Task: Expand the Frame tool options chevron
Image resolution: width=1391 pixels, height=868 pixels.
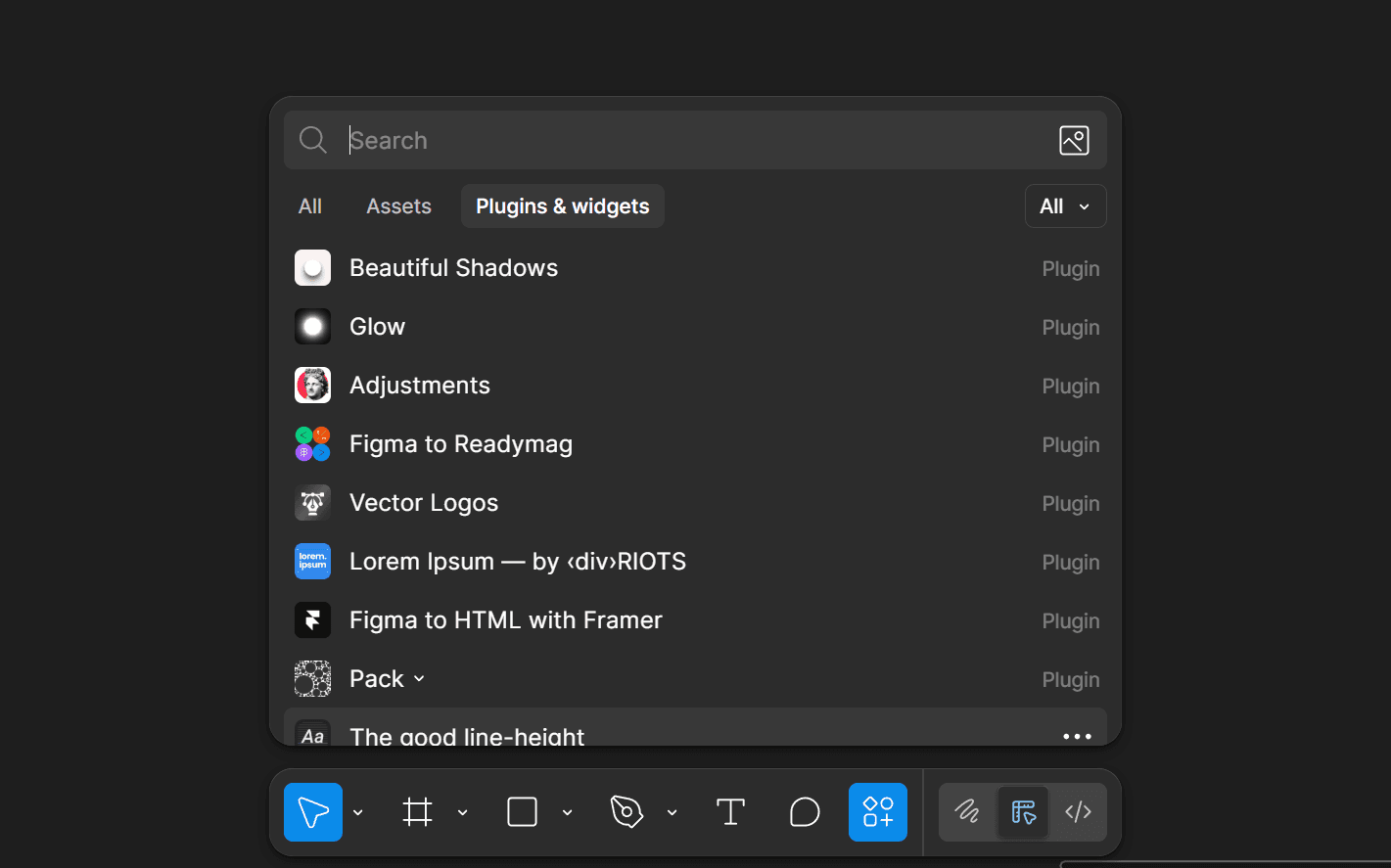Action: click(463, 812)
